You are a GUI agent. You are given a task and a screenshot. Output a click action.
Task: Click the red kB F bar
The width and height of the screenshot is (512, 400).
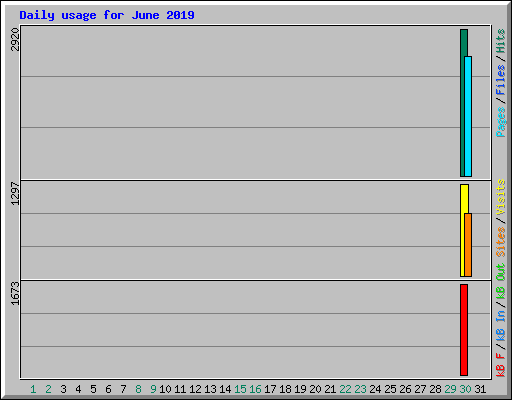click(x=464, y=330)
